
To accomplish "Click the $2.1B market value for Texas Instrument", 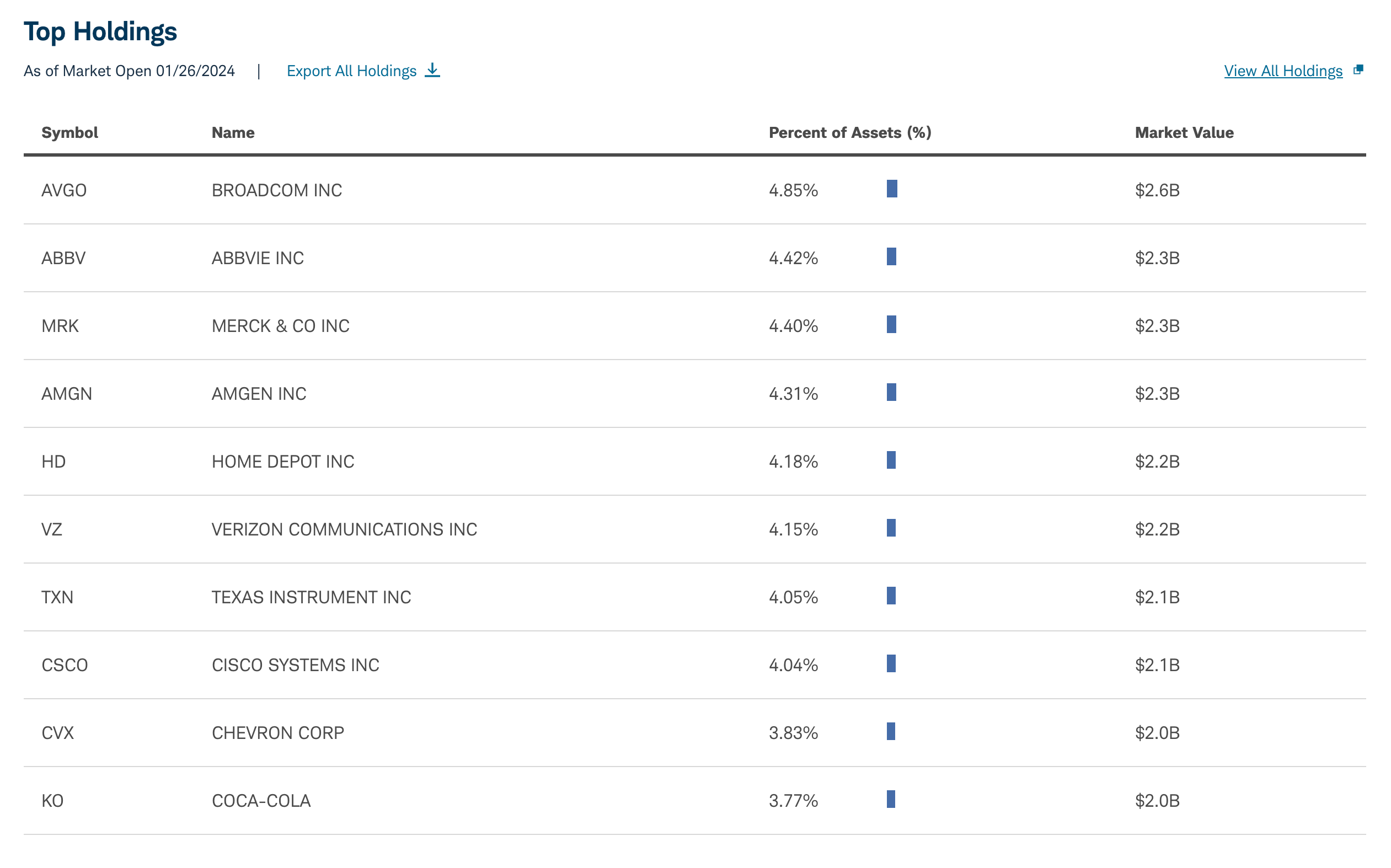I will click(1157, 597).
